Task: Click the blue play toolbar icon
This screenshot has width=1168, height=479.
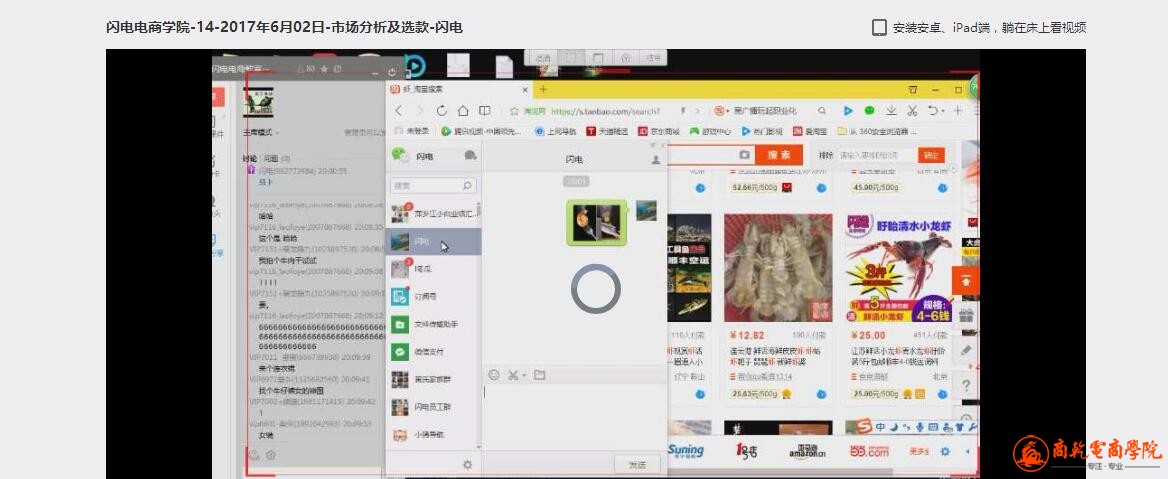Action: [848, 110]
